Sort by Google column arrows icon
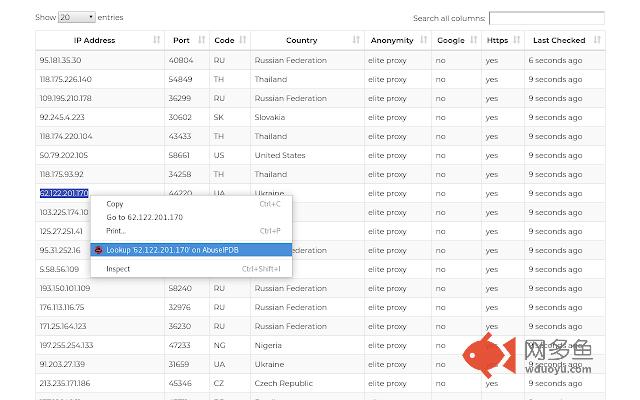The height and width of the screenshot is (400, 640). 473,40
